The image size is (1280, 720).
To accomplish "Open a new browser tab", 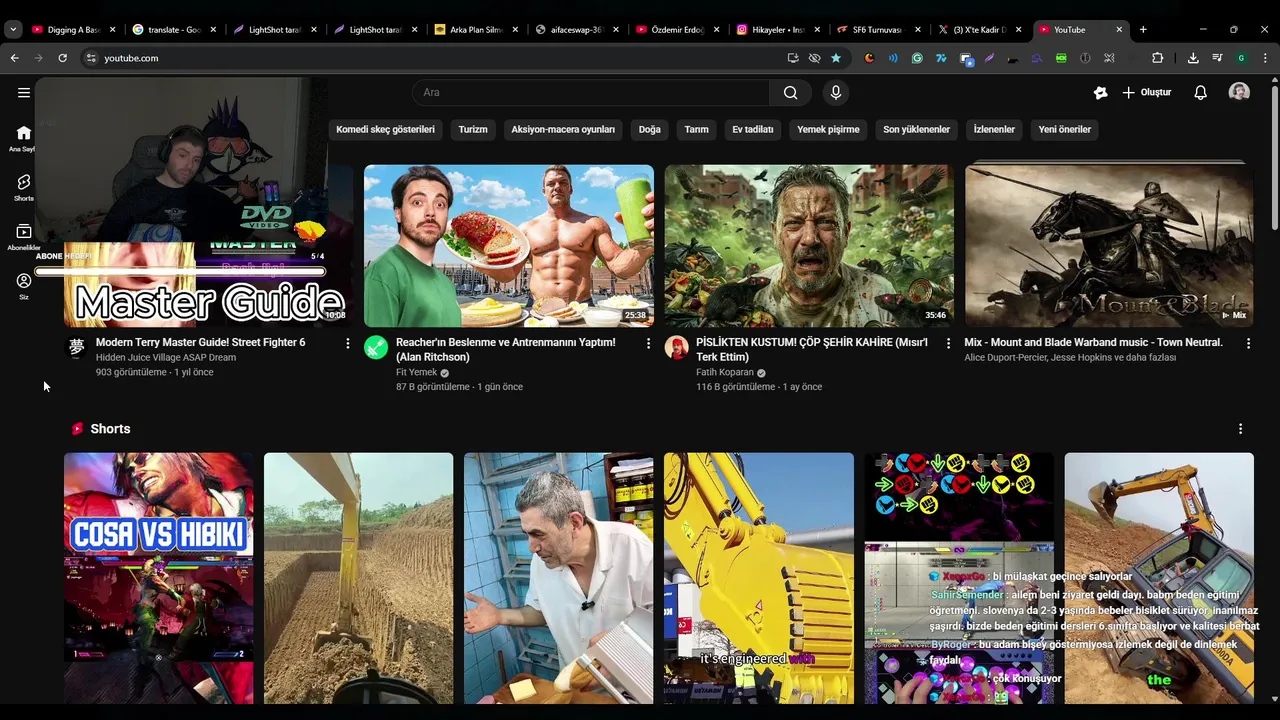I will click(1143, 30).
